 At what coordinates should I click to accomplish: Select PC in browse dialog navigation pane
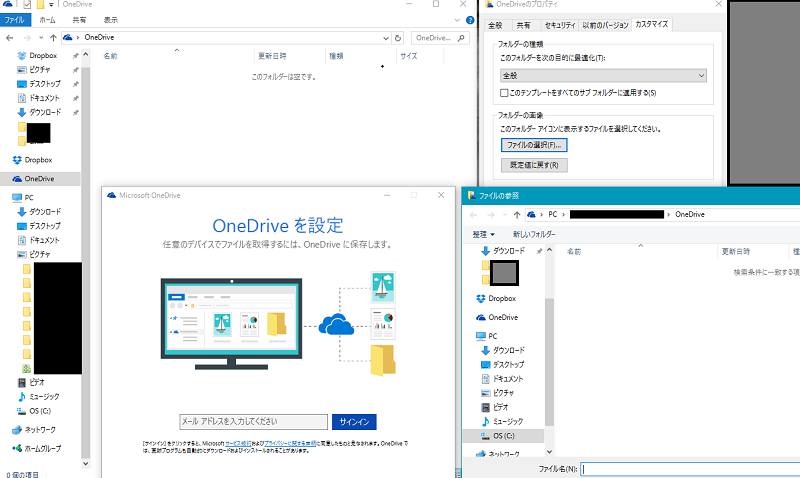(492, 336)
